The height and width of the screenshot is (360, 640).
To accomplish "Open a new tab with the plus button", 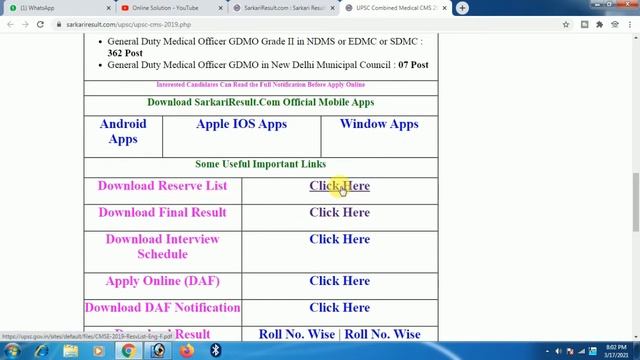I will pos(462,8).
